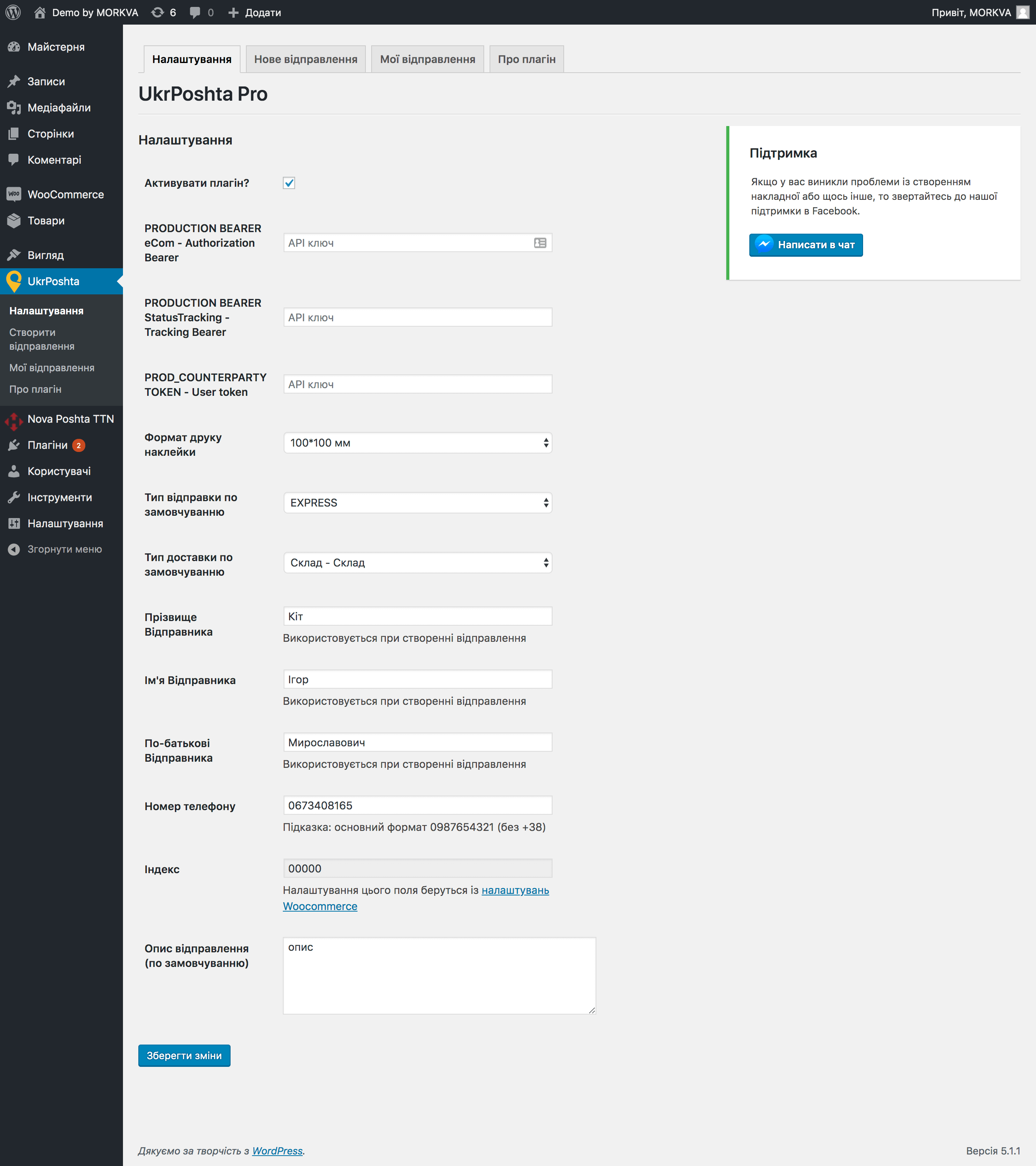Click the WordPress logo icon
Viewport: 1036px width, 1166px height.
(13, 12)
